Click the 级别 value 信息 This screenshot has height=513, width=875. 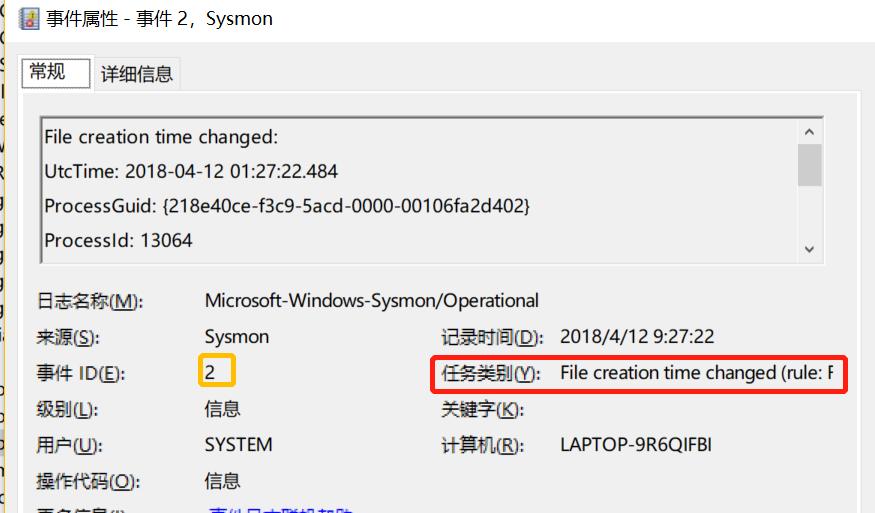tap(222, 409)
